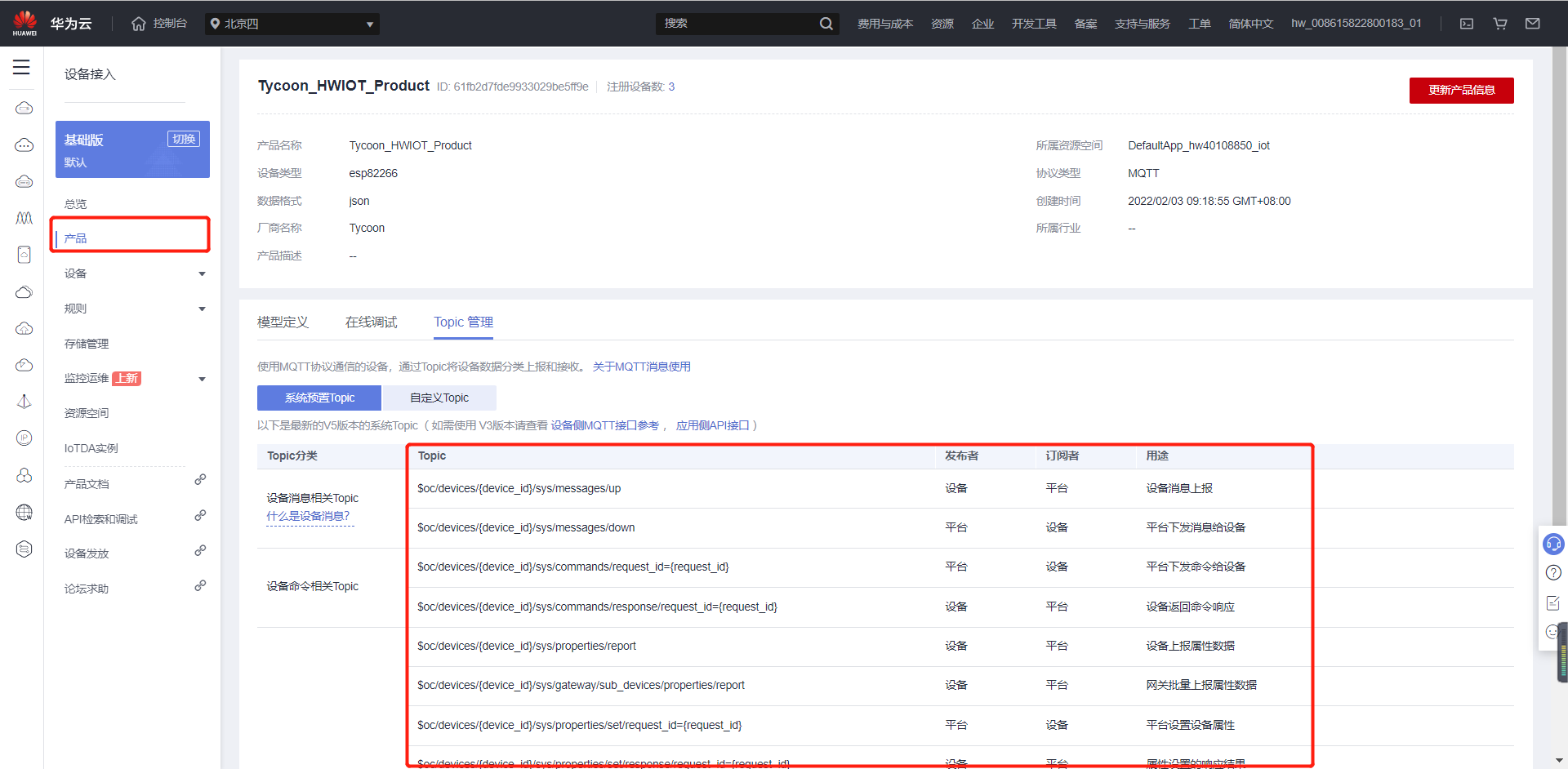The image size is (1568, 769).
Task: Click the external link icon beside 设备发放
Action: 200,551
